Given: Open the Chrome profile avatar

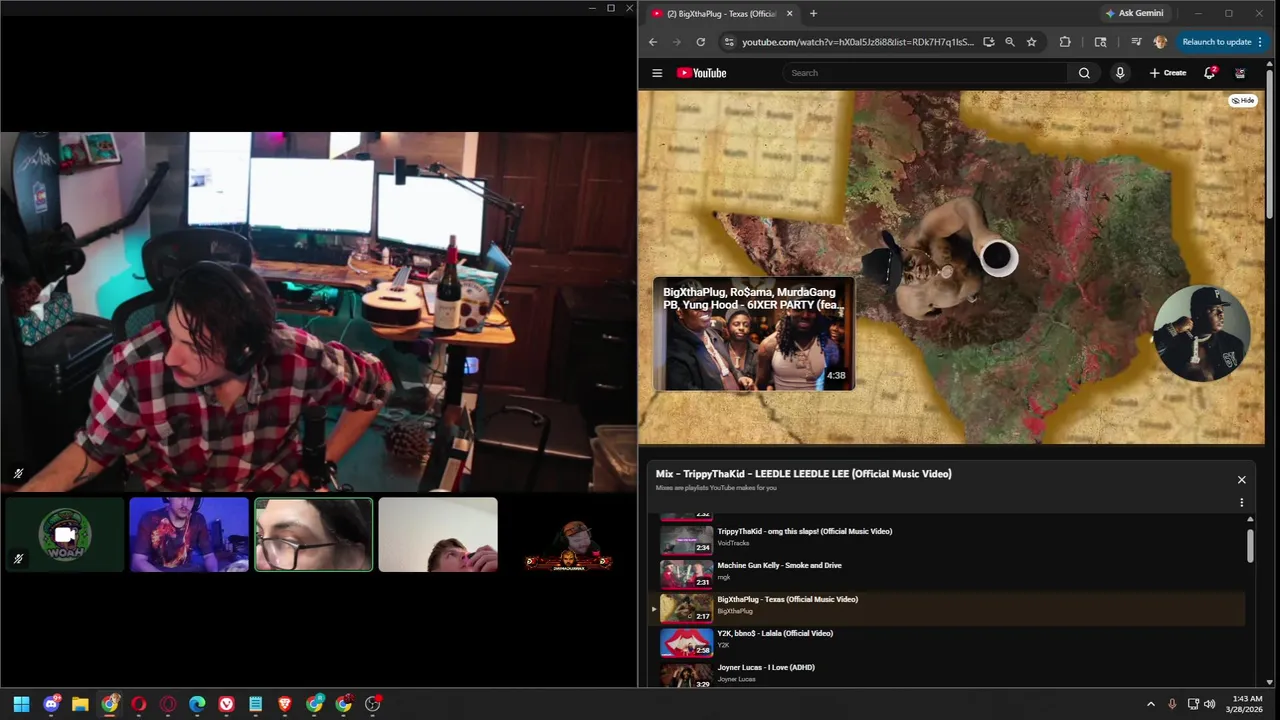Looking at the screenshot, I should click(x=1160, y=42).
